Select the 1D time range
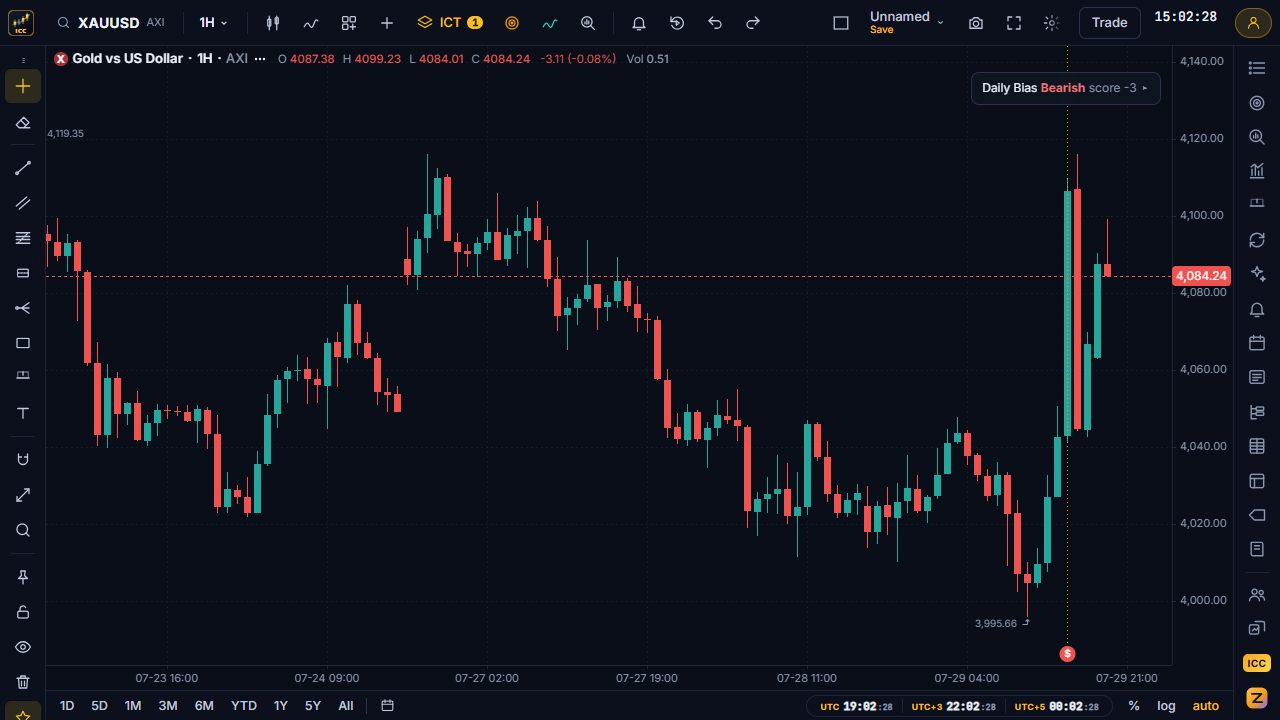The width and height of the screenshot is (1280, 720). tap(67, 706)
